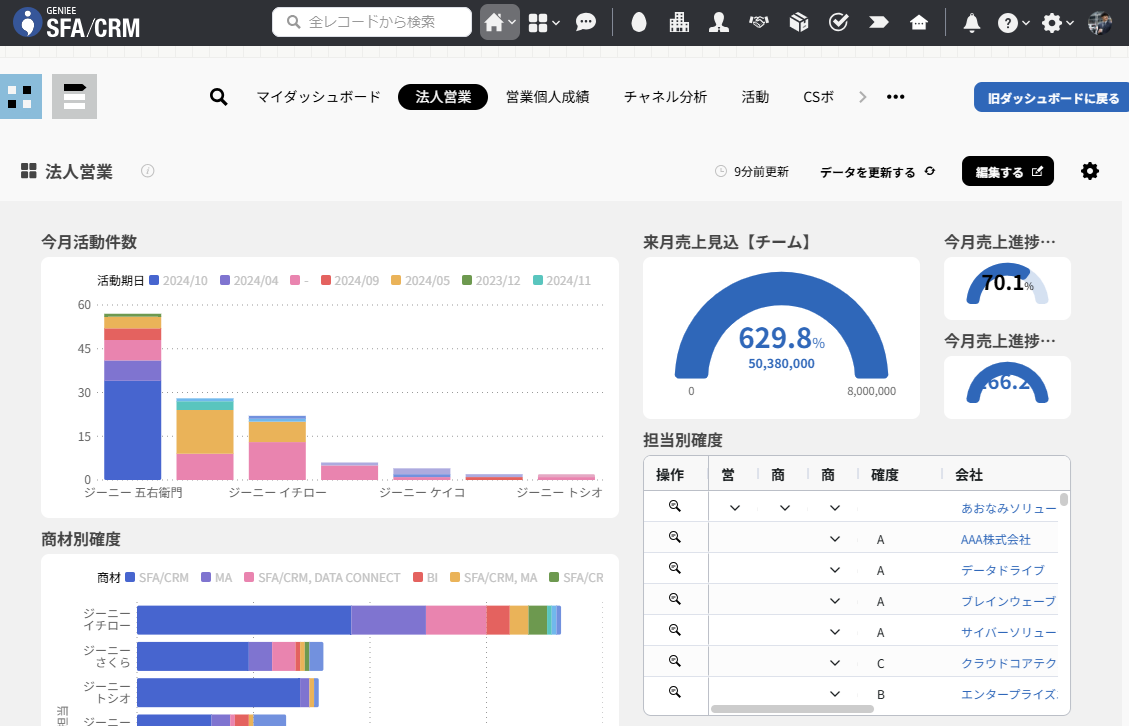
Task: Click the info icon beside 法人営業 title
Action: coord(148,171)
